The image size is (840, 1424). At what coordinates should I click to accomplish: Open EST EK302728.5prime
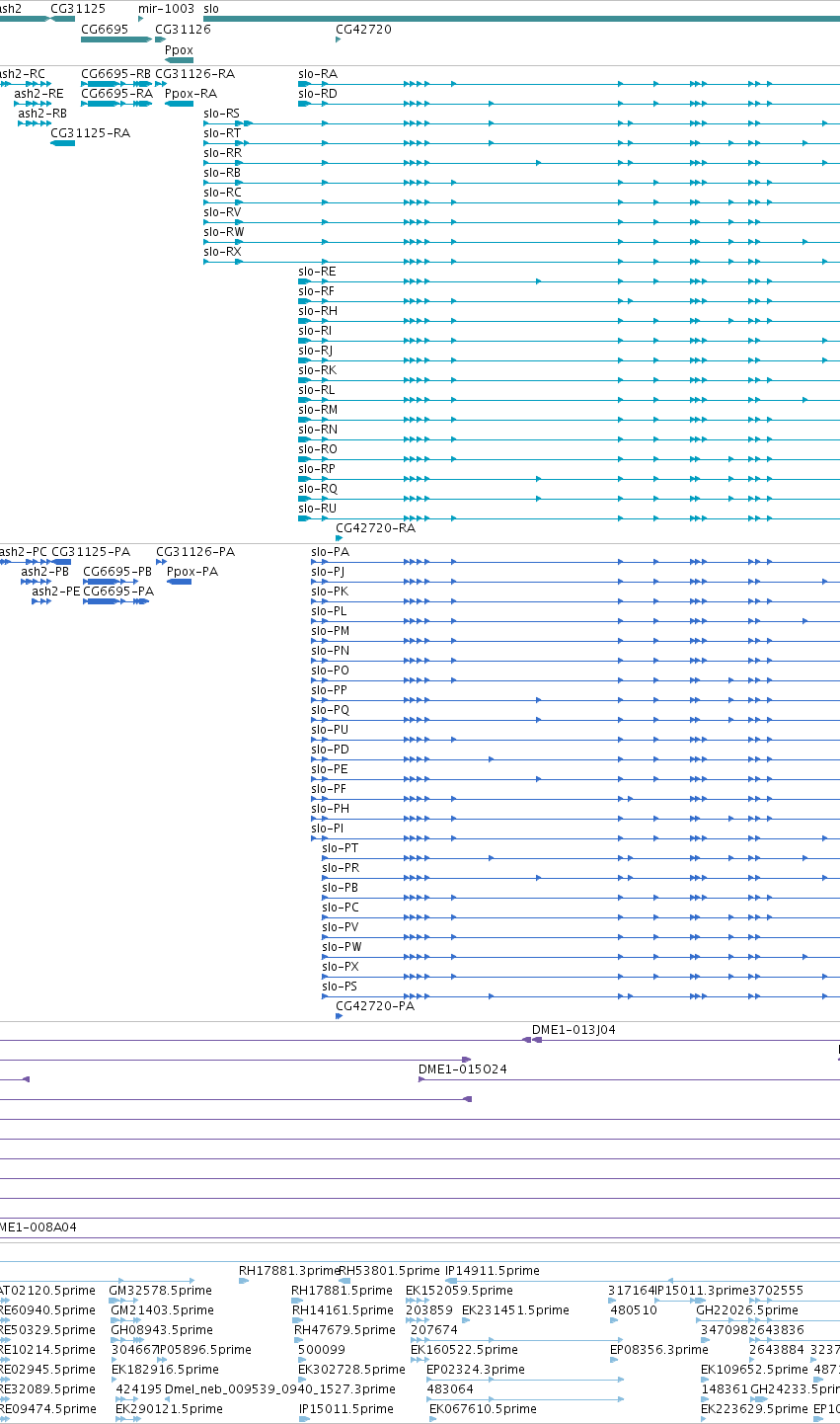point(351,1370)
